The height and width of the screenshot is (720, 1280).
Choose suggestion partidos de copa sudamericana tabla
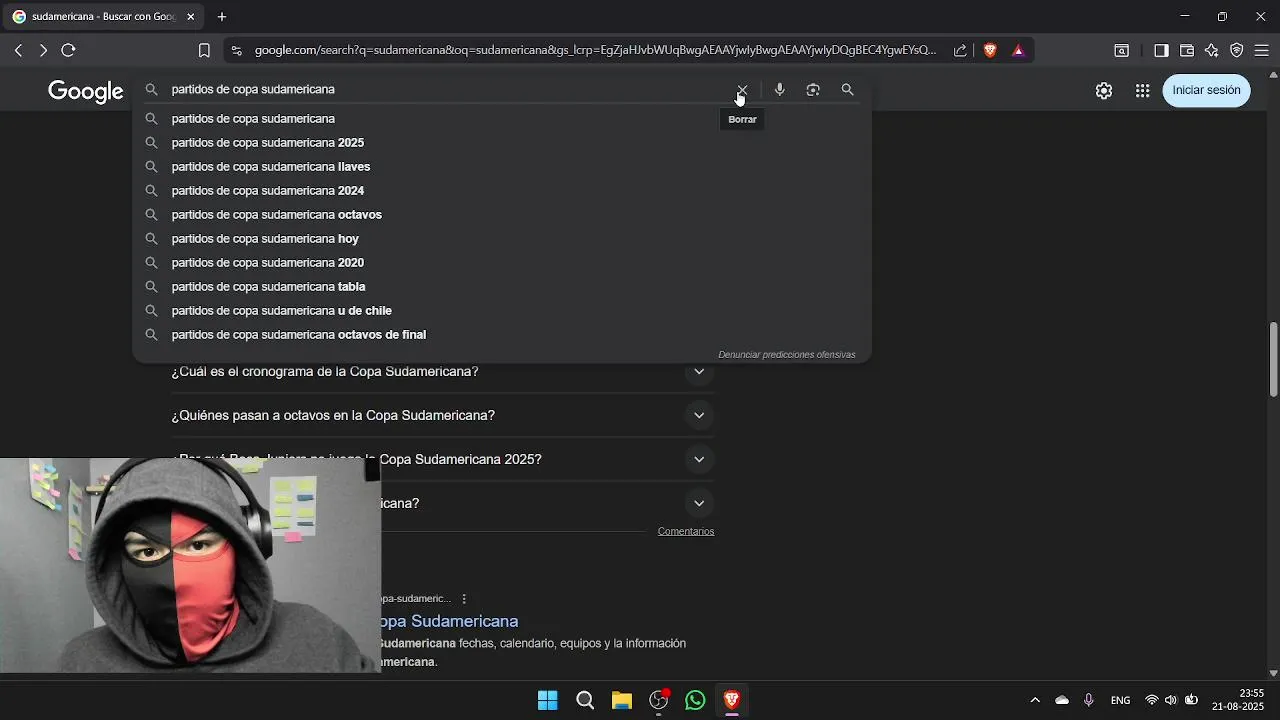point(501,287)
